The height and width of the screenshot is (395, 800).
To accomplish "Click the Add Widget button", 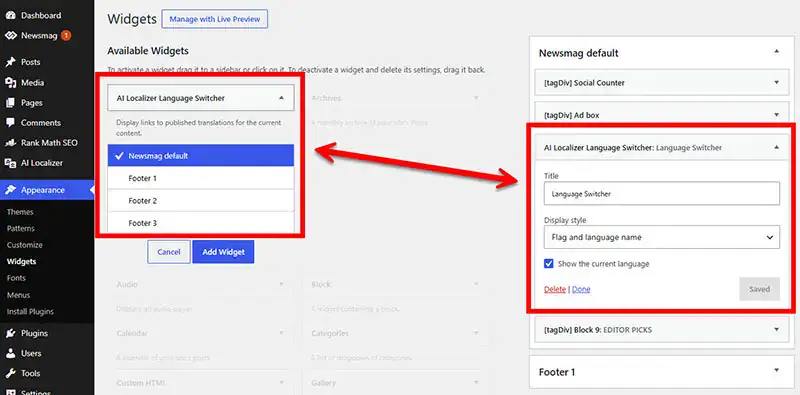I will point(223,252).
